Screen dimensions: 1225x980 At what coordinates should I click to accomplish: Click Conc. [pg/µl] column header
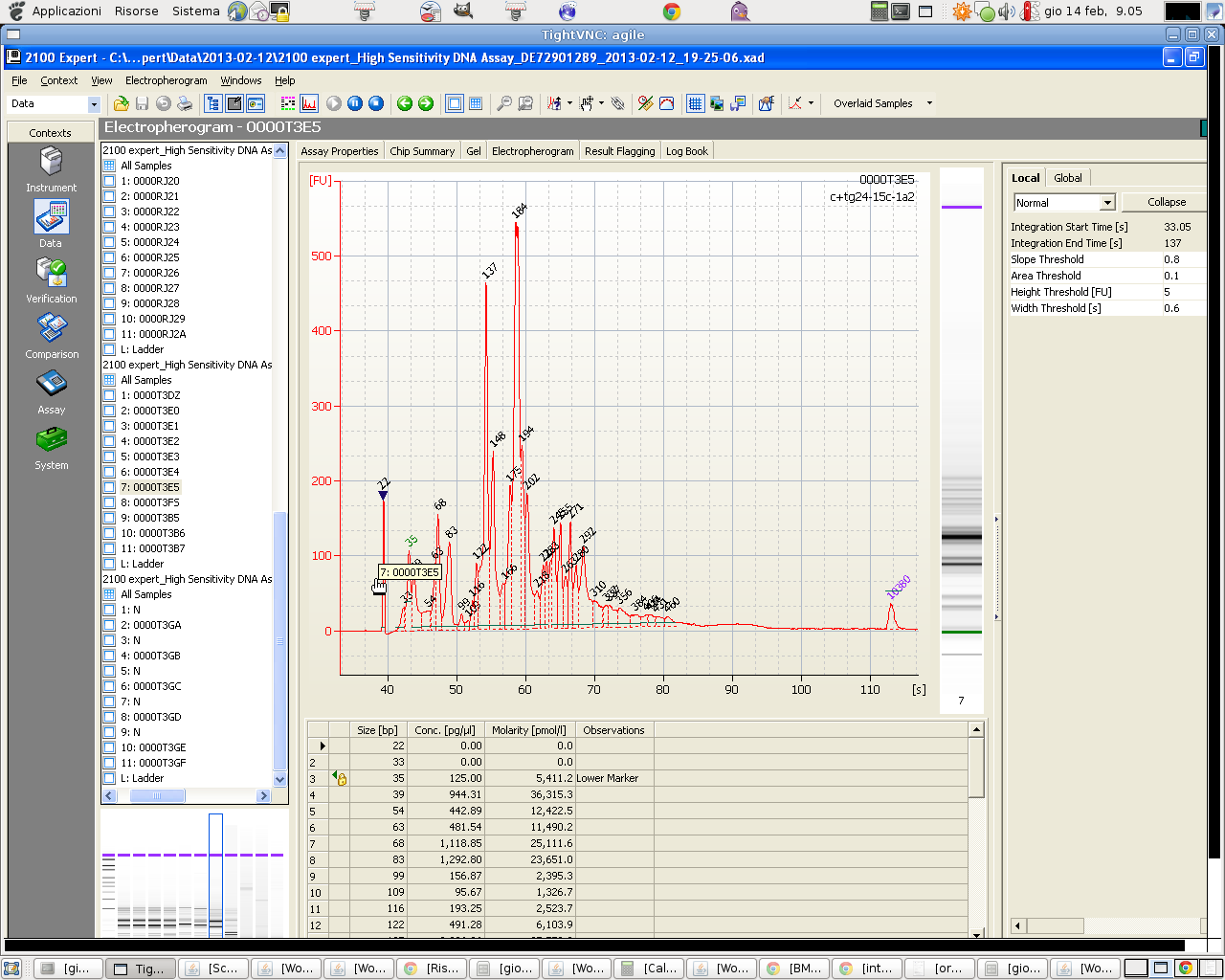pyautogui.click(x=445, y=730)
